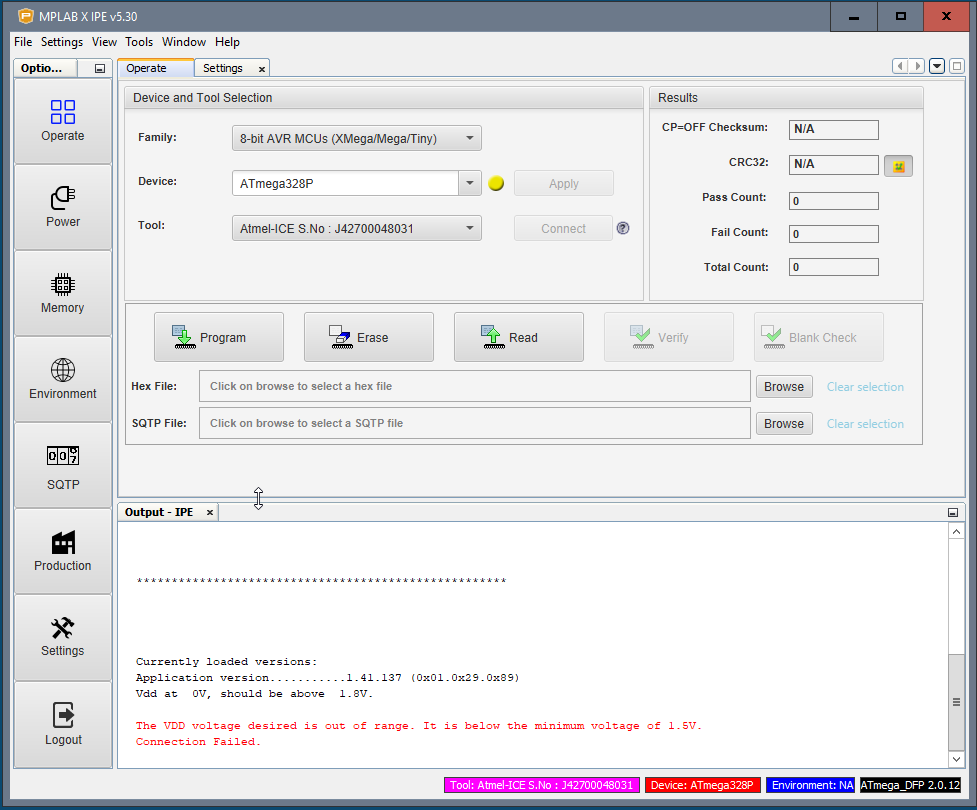Minimize the Options side panel
Viewport: 977px width, 810px height.
coord(100,69)
